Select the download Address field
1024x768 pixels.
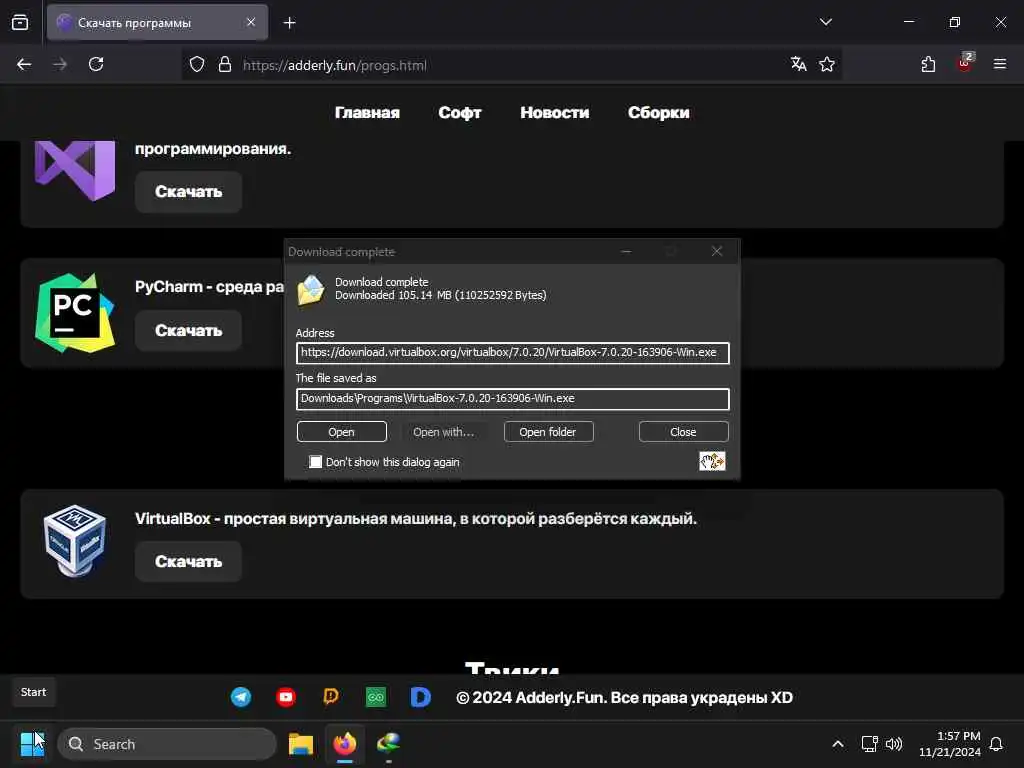coord(513,353)
